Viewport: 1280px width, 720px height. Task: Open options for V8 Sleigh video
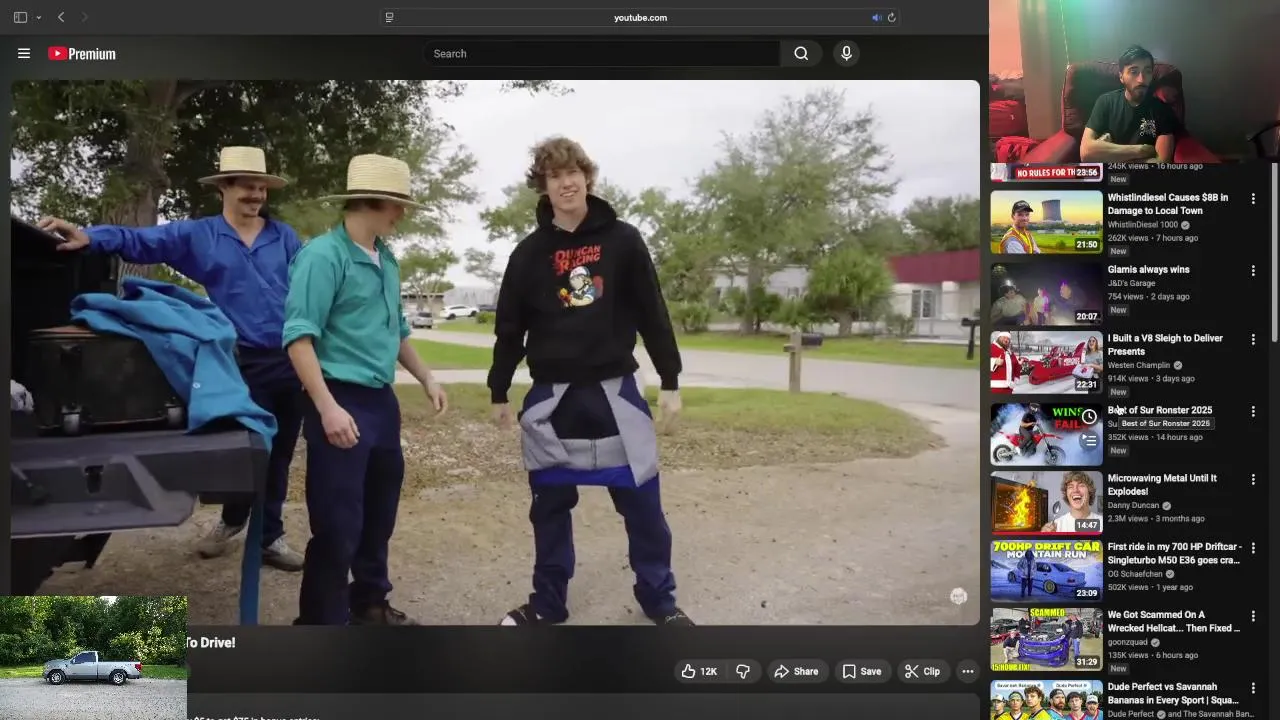(x=1253, y=340)
